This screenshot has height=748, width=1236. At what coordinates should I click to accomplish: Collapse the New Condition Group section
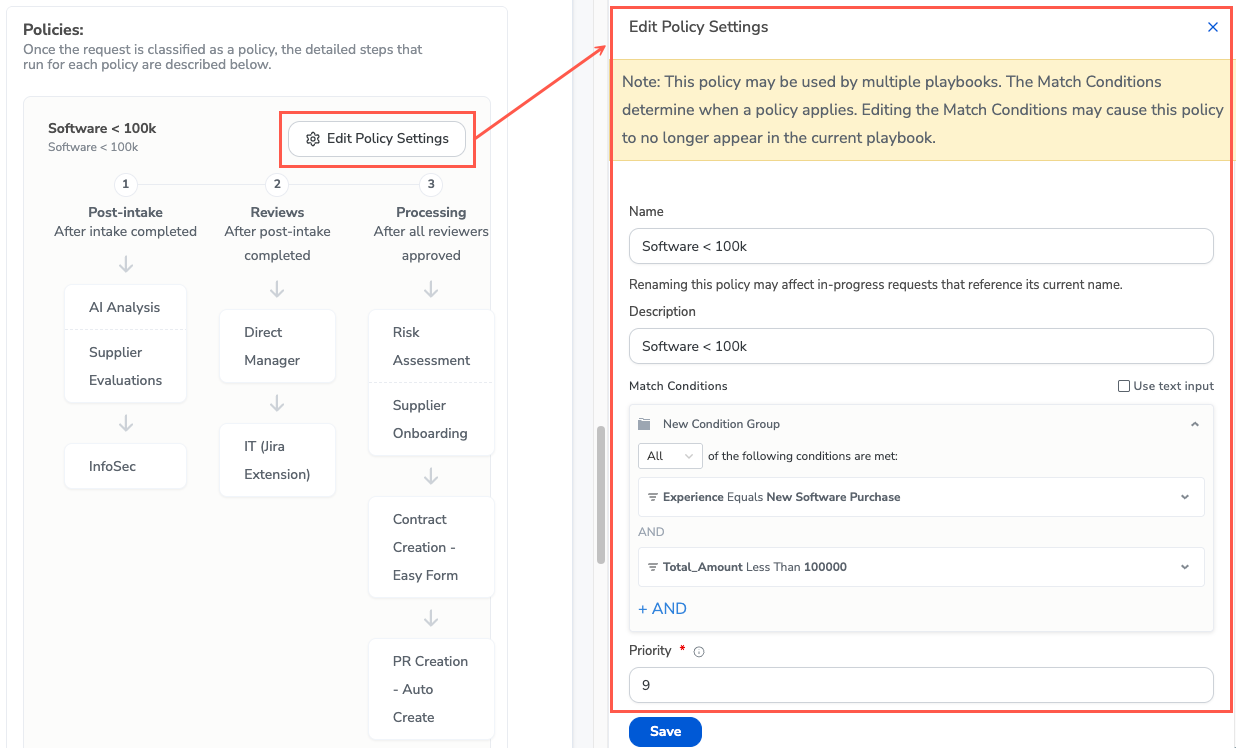coord(1194,424)
